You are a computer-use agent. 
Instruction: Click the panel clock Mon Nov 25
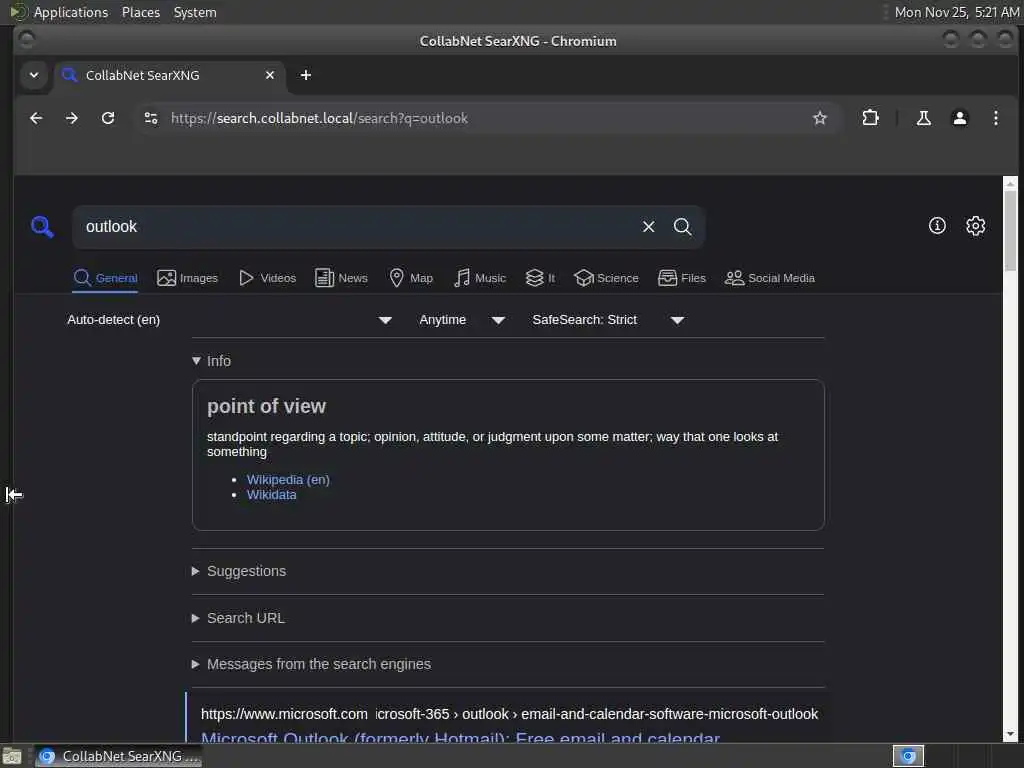click(x=957, y=12)
